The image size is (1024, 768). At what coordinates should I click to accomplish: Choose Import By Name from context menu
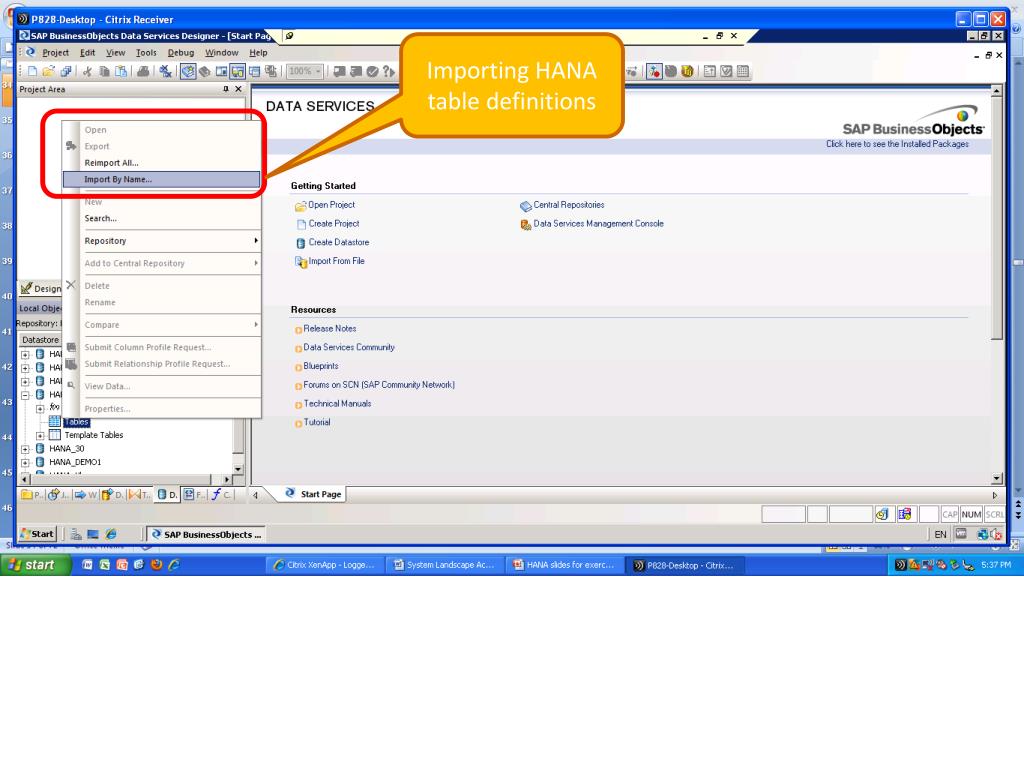161,179
